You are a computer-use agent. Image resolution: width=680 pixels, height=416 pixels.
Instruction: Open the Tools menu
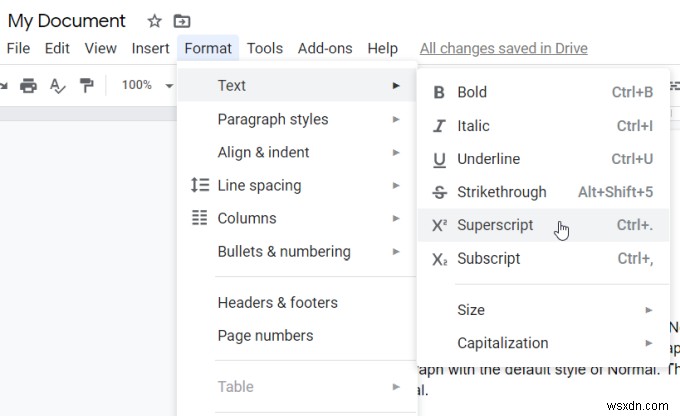point(264,48)
